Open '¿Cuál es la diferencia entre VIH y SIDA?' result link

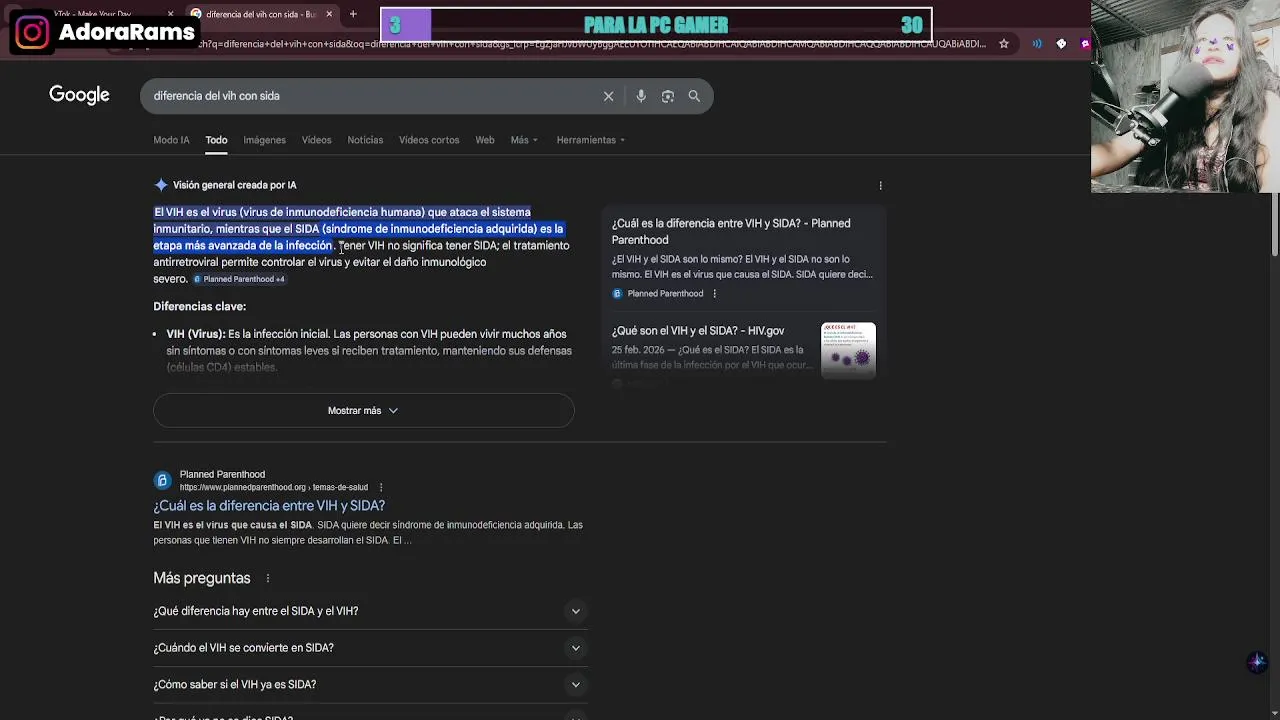pos(269,506)
